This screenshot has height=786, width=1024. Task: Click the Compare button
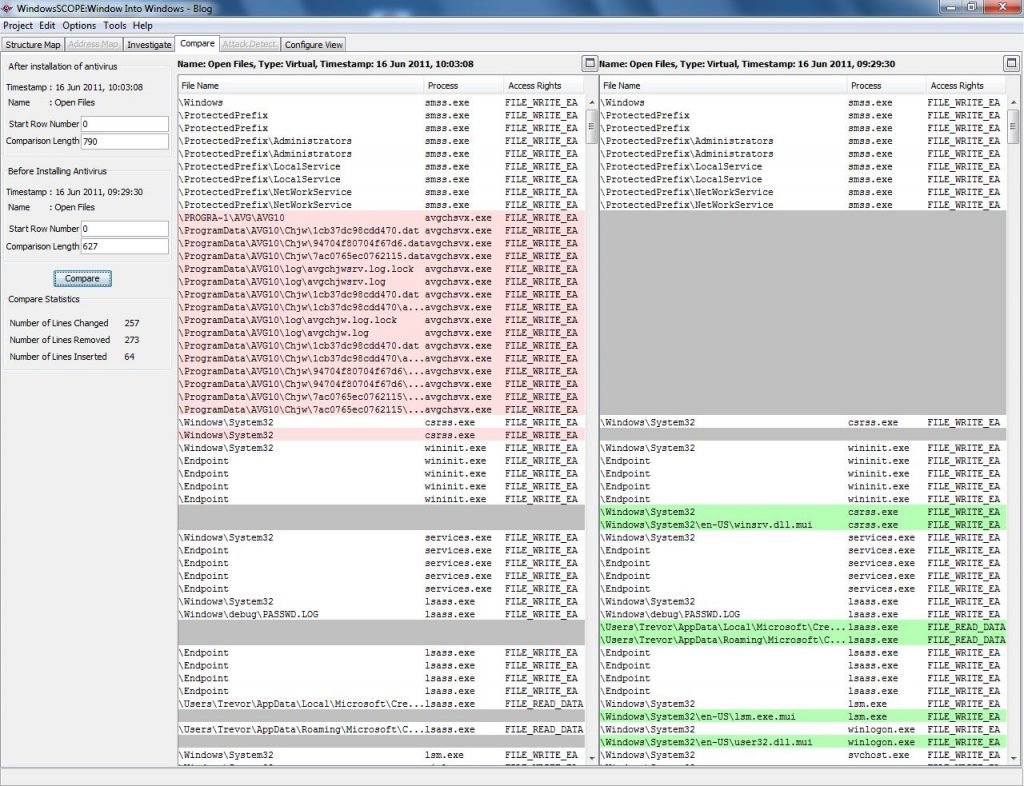(82, 278)
